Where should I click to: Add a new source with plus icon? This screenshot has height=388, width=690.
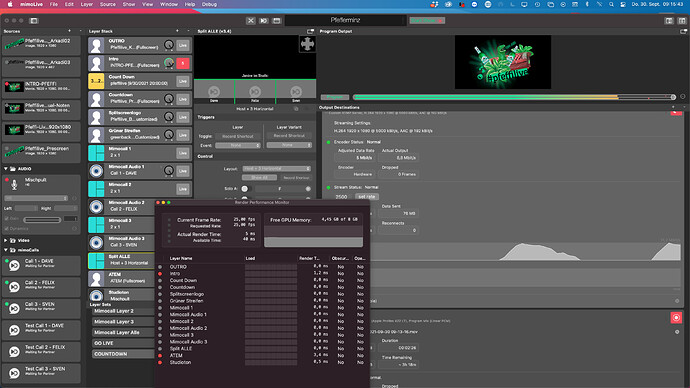point(70,31)
